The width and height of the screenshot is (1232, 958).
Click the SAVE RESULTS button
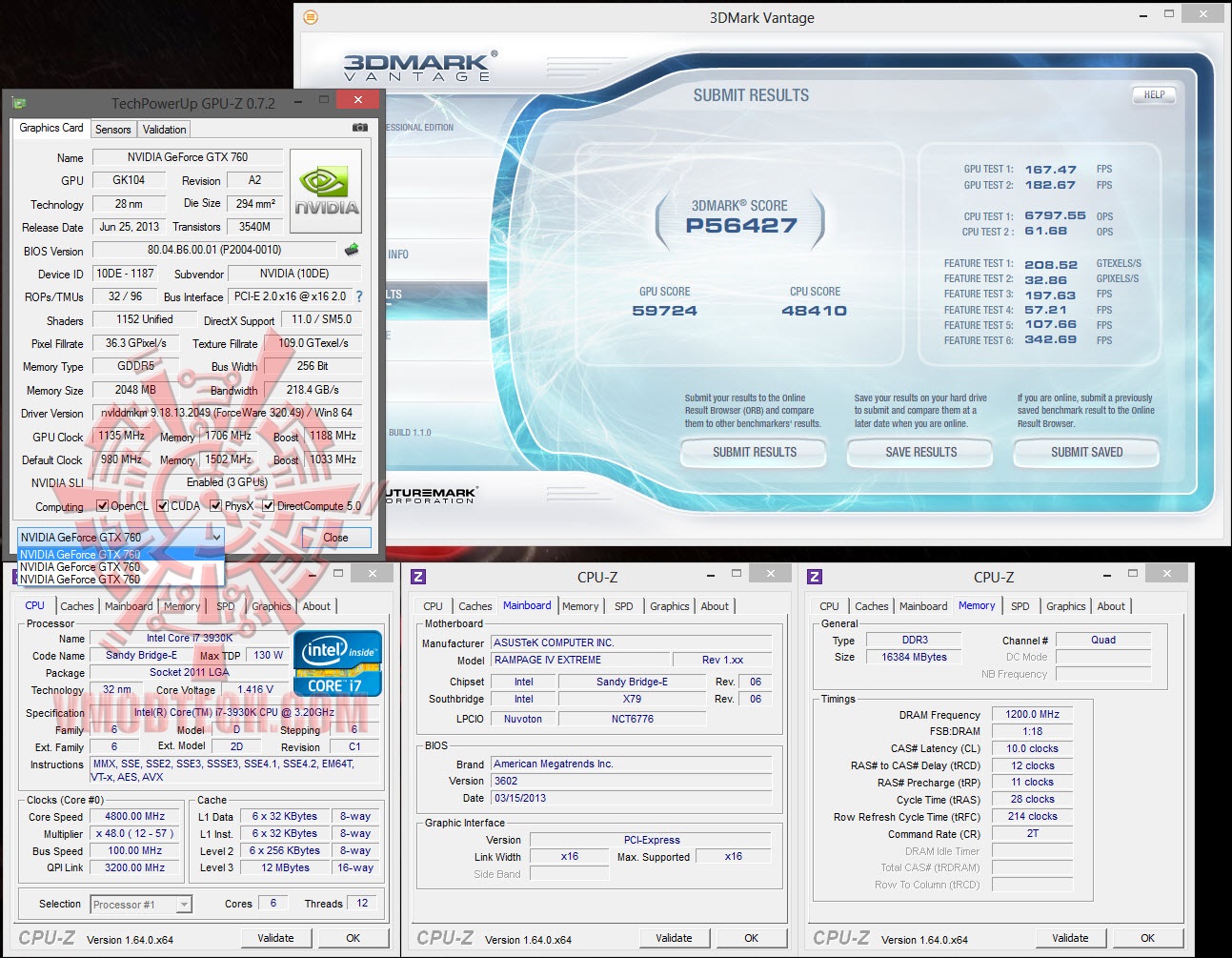tap(920, 452)
